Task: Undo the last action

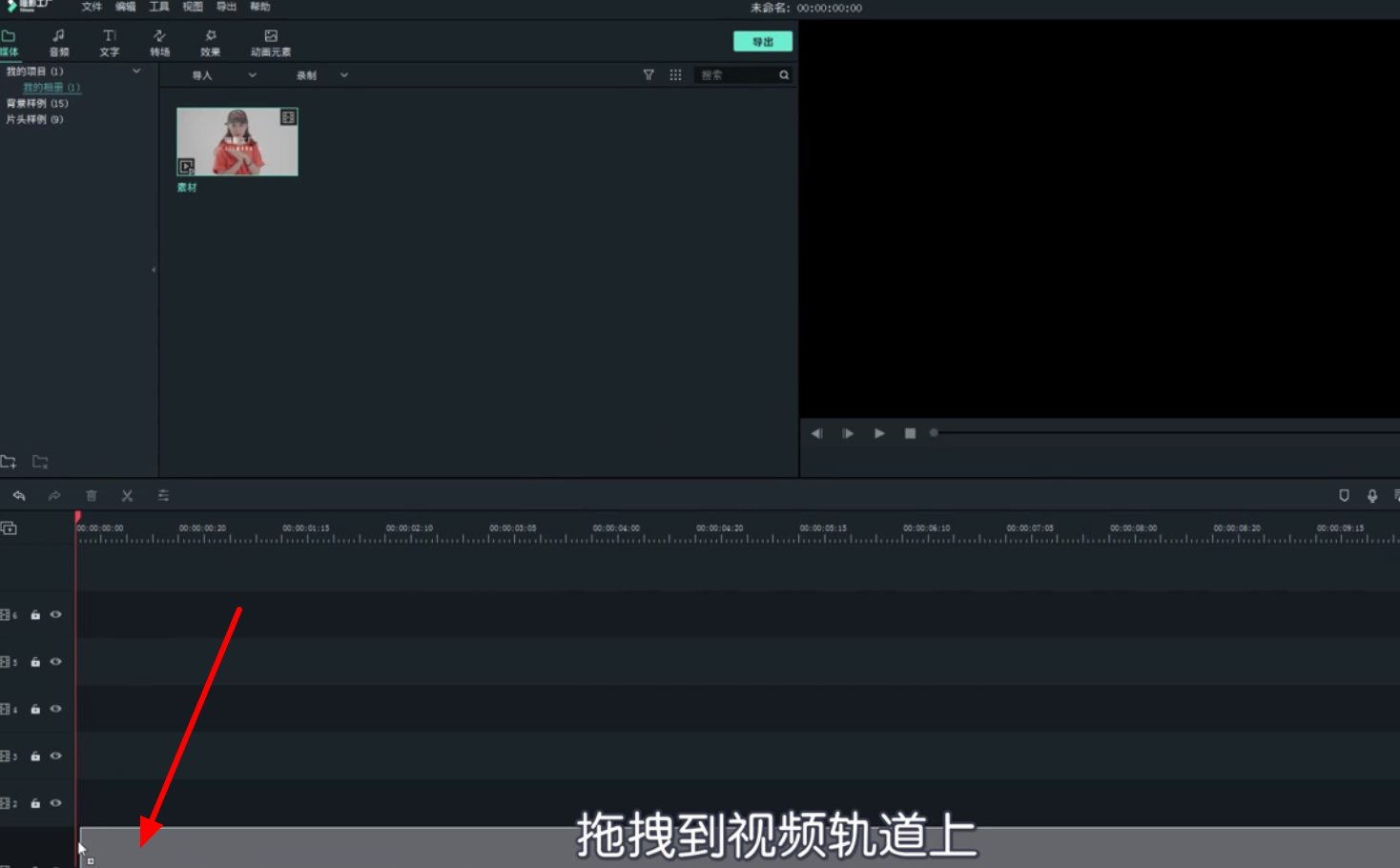Action: (x=20, y=495)
